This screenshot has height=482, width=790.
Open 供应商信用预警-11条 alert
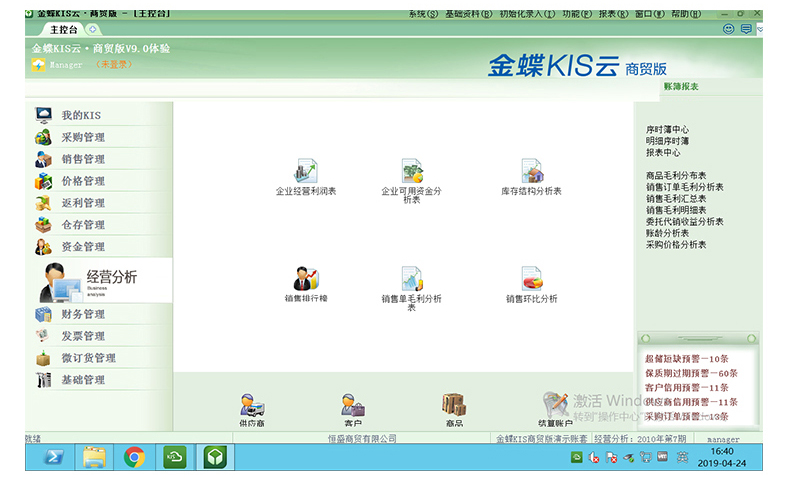[x=691, y=402]
